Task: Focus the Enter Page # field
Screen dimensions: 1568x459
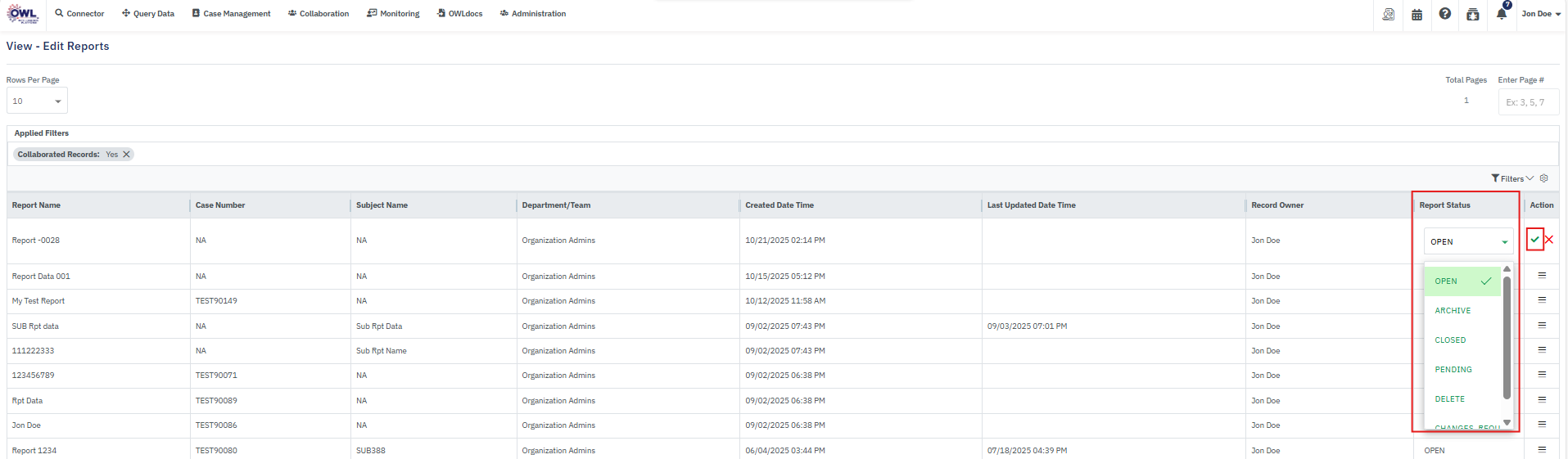Action: click(1528, 102)
